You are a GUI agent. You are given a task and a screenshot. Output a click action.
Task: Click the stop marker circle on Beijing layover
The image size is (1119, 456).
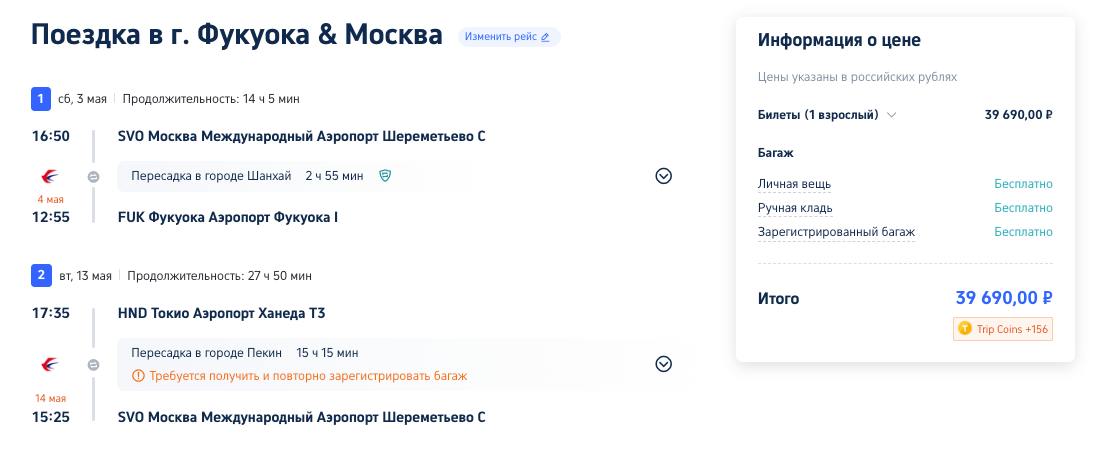pyautogui.click(x=93, y=365)
